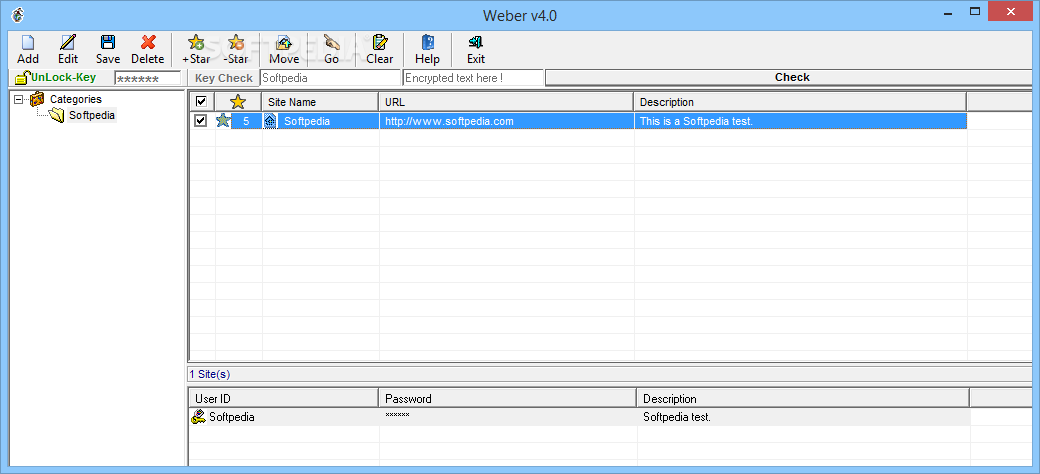Viewport: 1040px width, 474px height.
Task: Click the Key Check field containing Softpedia
Action: tap(330, 78)
